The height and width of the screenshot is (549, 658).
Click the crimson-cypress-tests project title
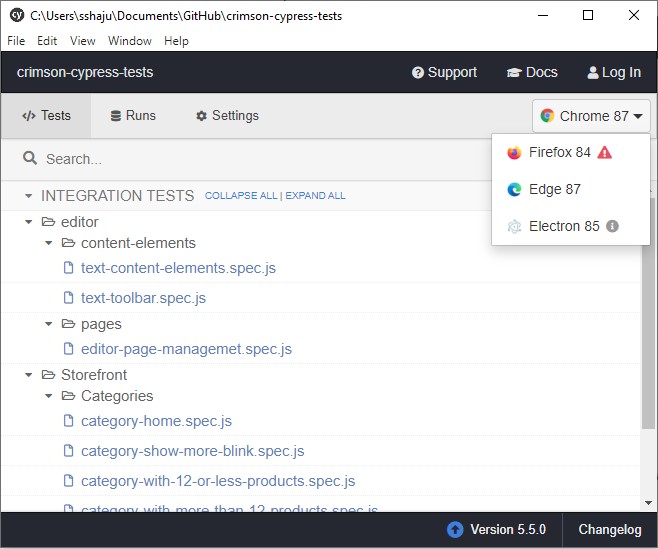[85, 72]
